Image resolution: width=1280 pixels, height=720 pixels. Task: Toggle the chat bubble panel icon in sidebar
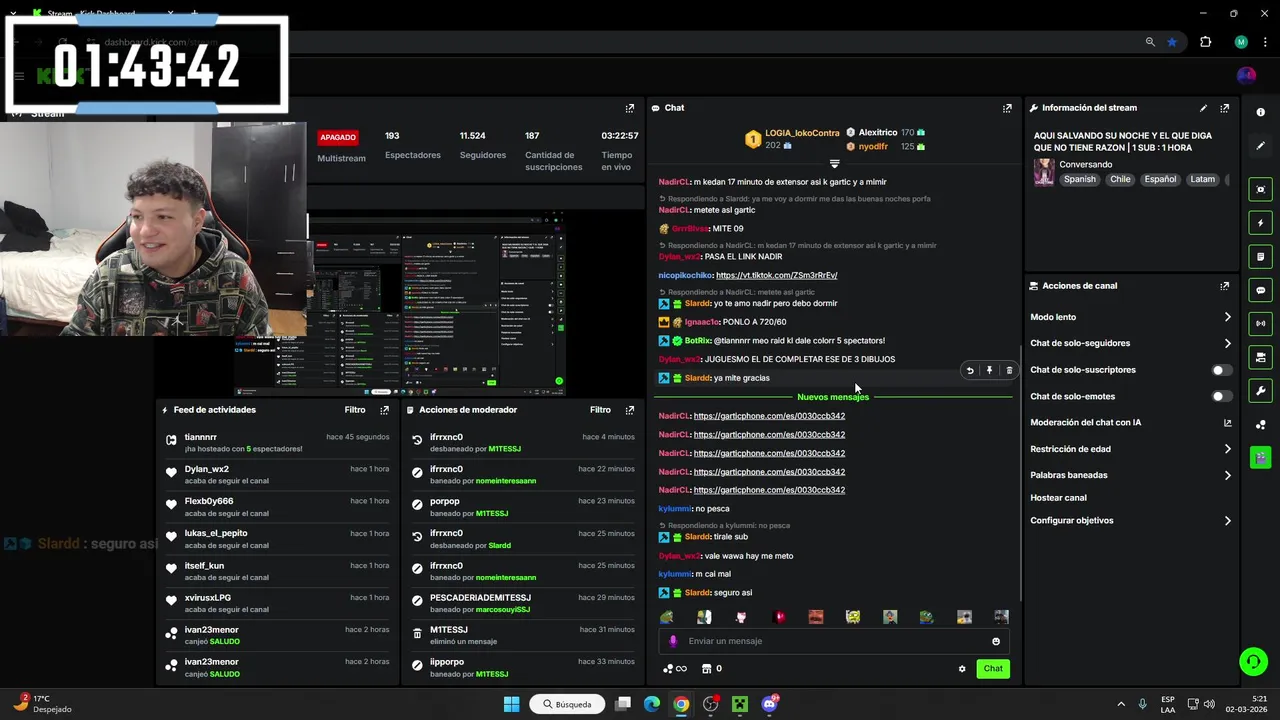[1260, 290]
